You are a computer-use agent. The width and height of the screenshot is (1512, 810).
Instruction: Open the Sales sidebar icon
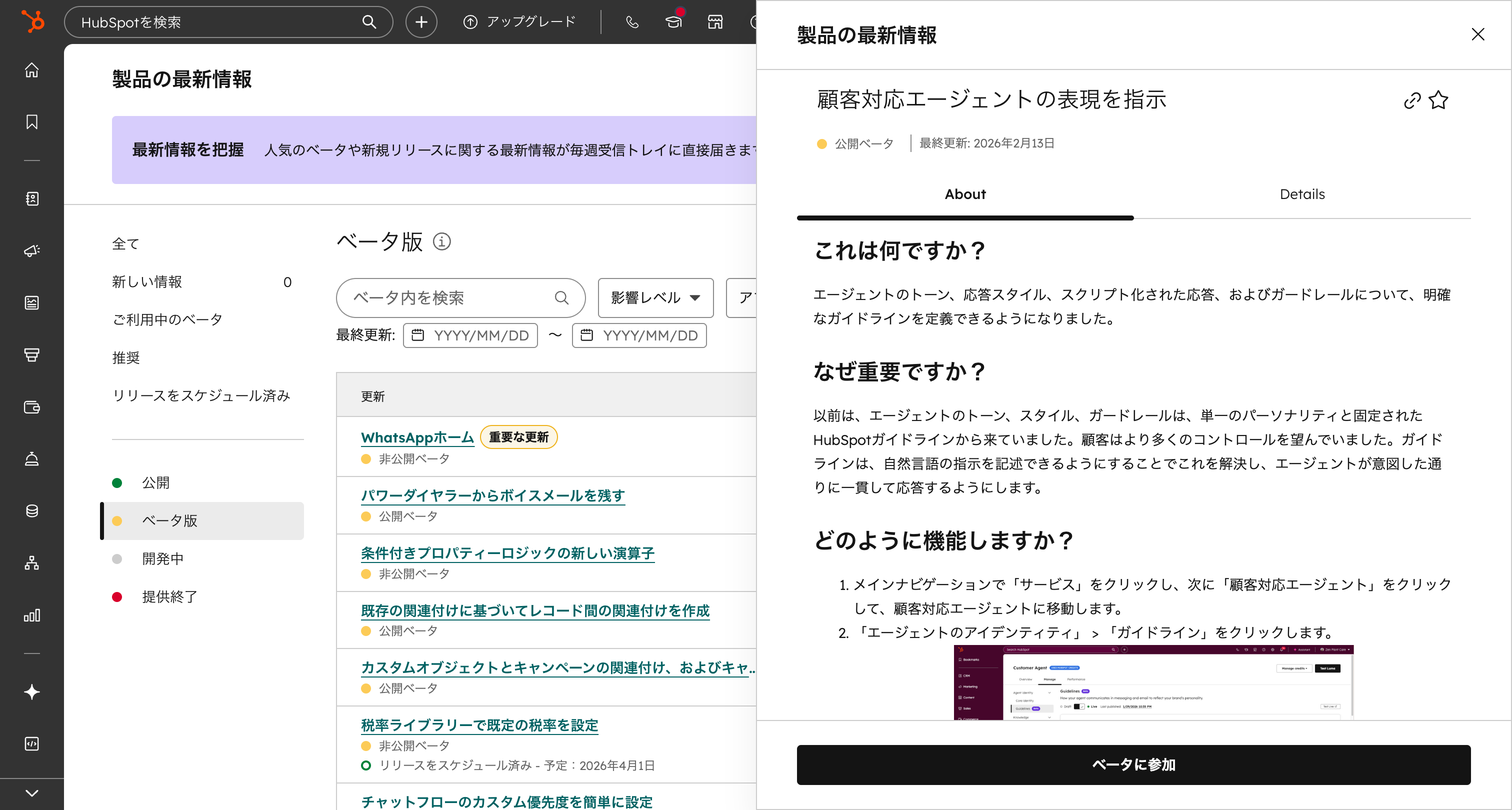pos(31,354)
